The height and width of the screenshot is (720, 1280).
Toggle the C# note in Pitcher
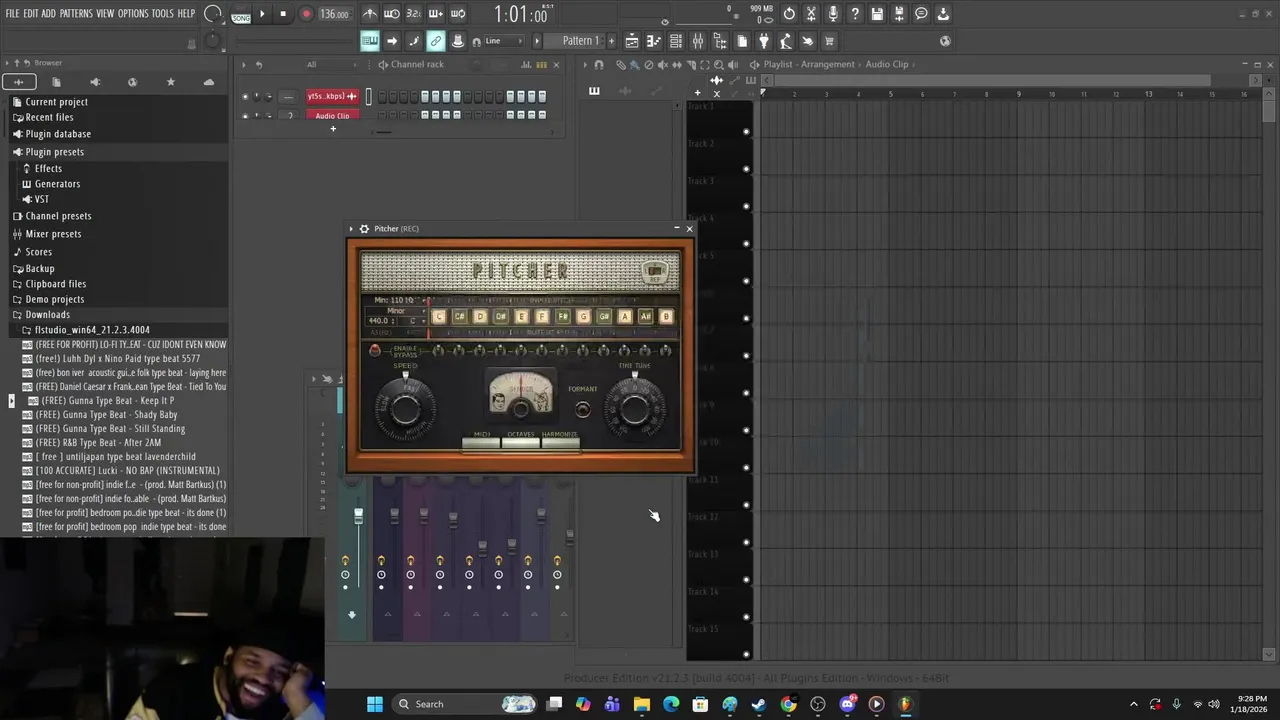pos(459,316)
